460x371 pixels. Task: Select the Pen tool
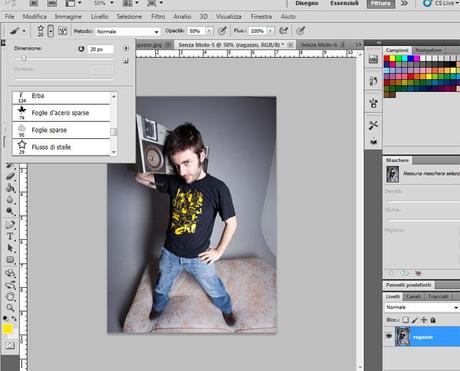(10, 224)
